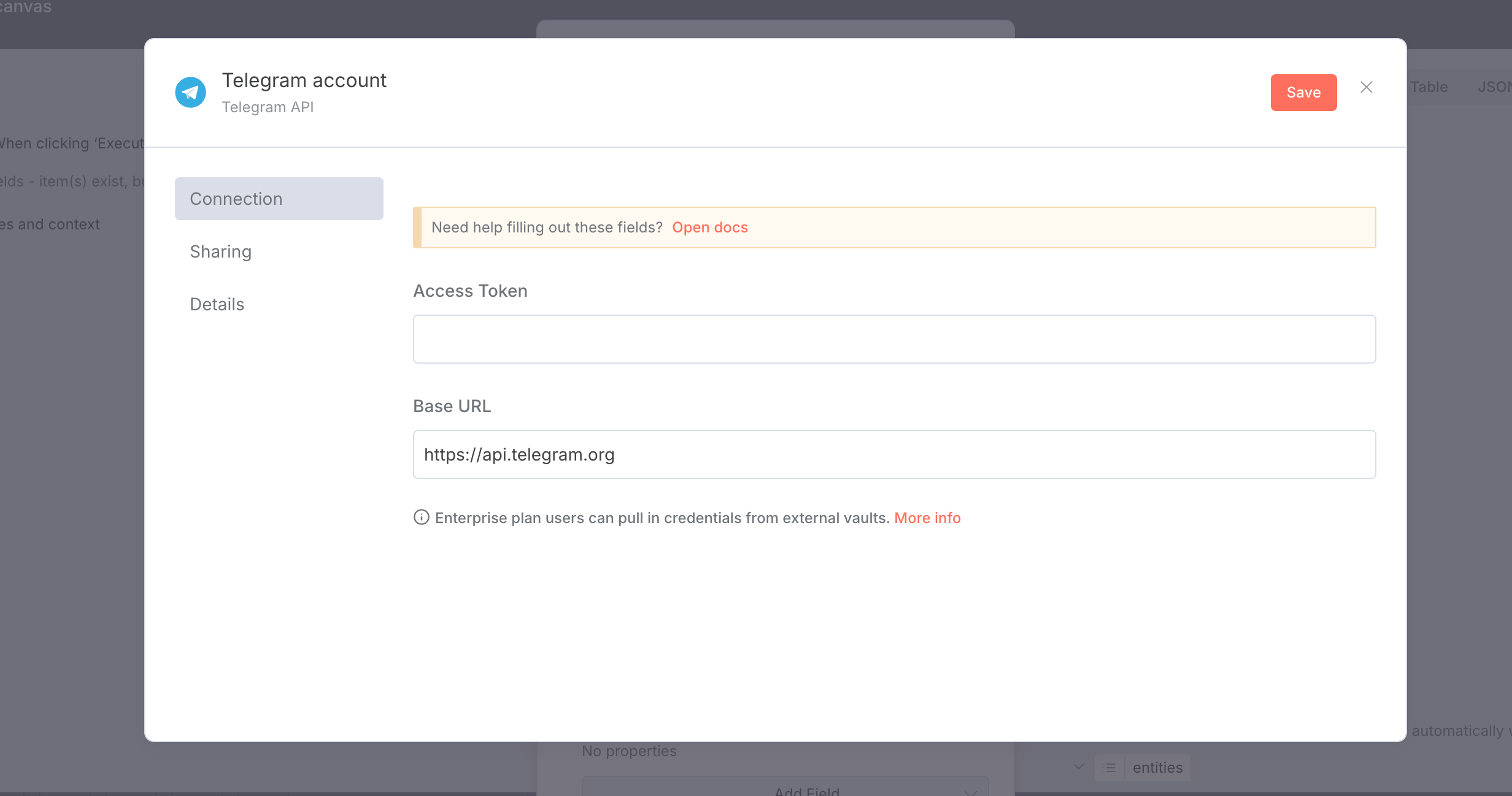The height and width of the screenshot is (796, 1512).
Task: Switch to the Sharing tab
Action: [x=220, y=251]
